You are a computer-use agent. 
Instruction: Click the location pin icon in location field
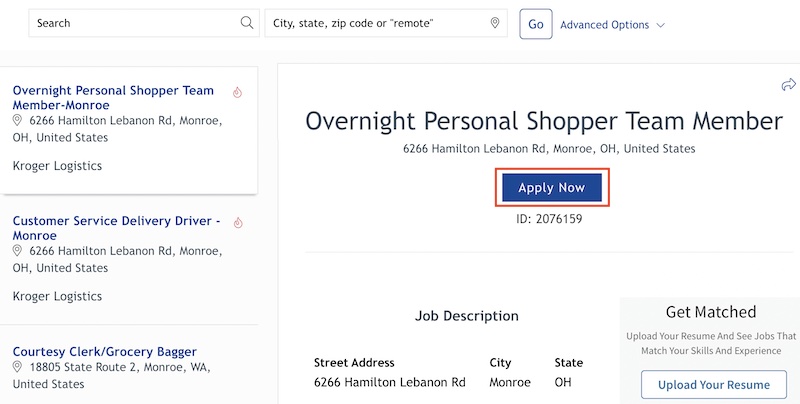click(x=494, y=23)
